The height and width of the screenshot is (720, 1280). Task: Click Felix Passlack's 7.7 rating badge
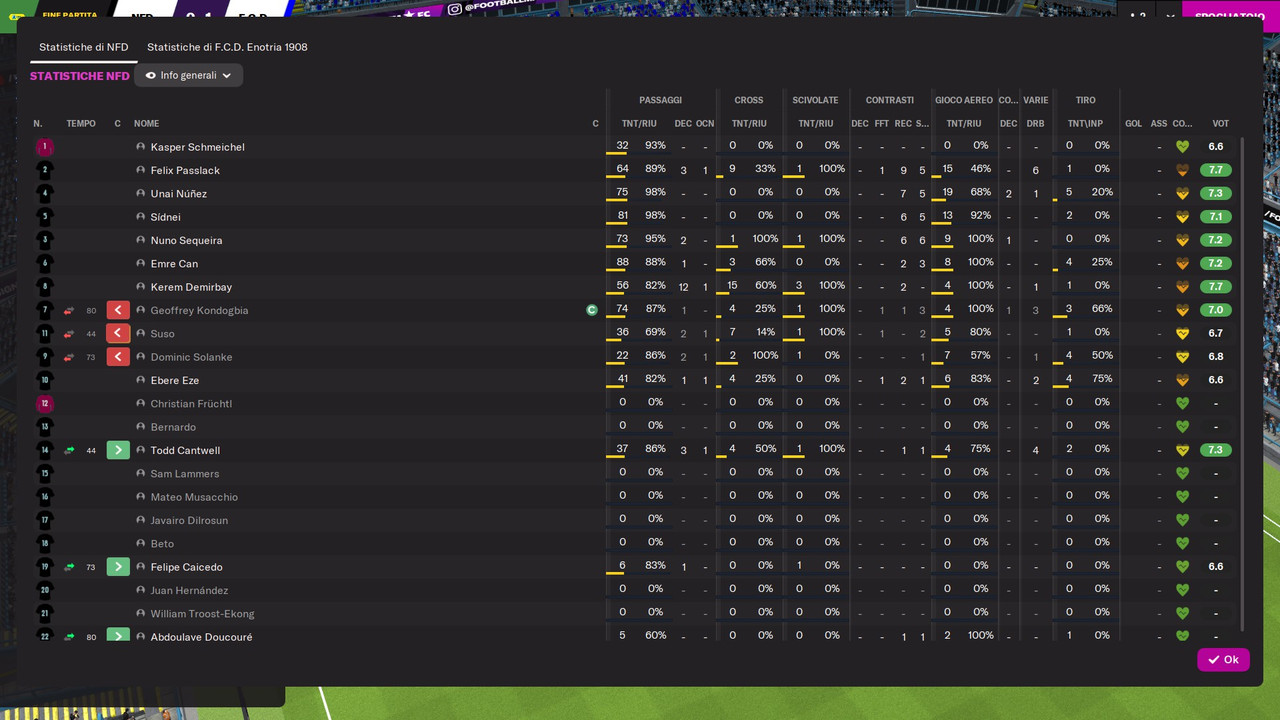pyautogui.click(x=1215, y=170)
